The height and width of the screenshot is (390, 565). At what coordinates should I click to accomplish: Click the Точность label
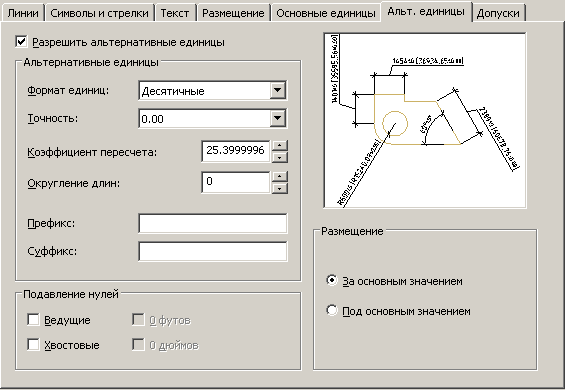pos(53,118)
